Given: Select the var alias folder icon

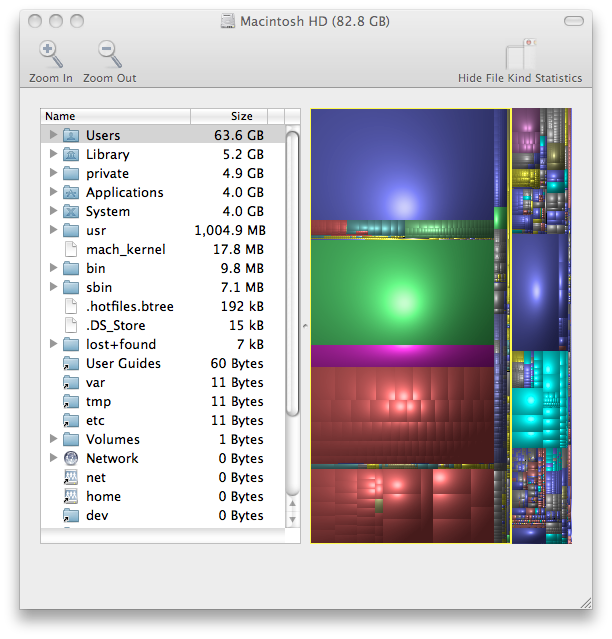Looking at the screenshot, I should [71, 382].
